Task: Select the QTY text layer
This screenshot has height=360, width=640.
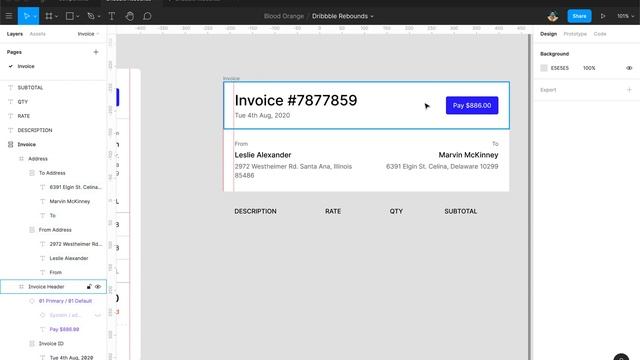Action: pyautogui.click(x=23, y=102)
